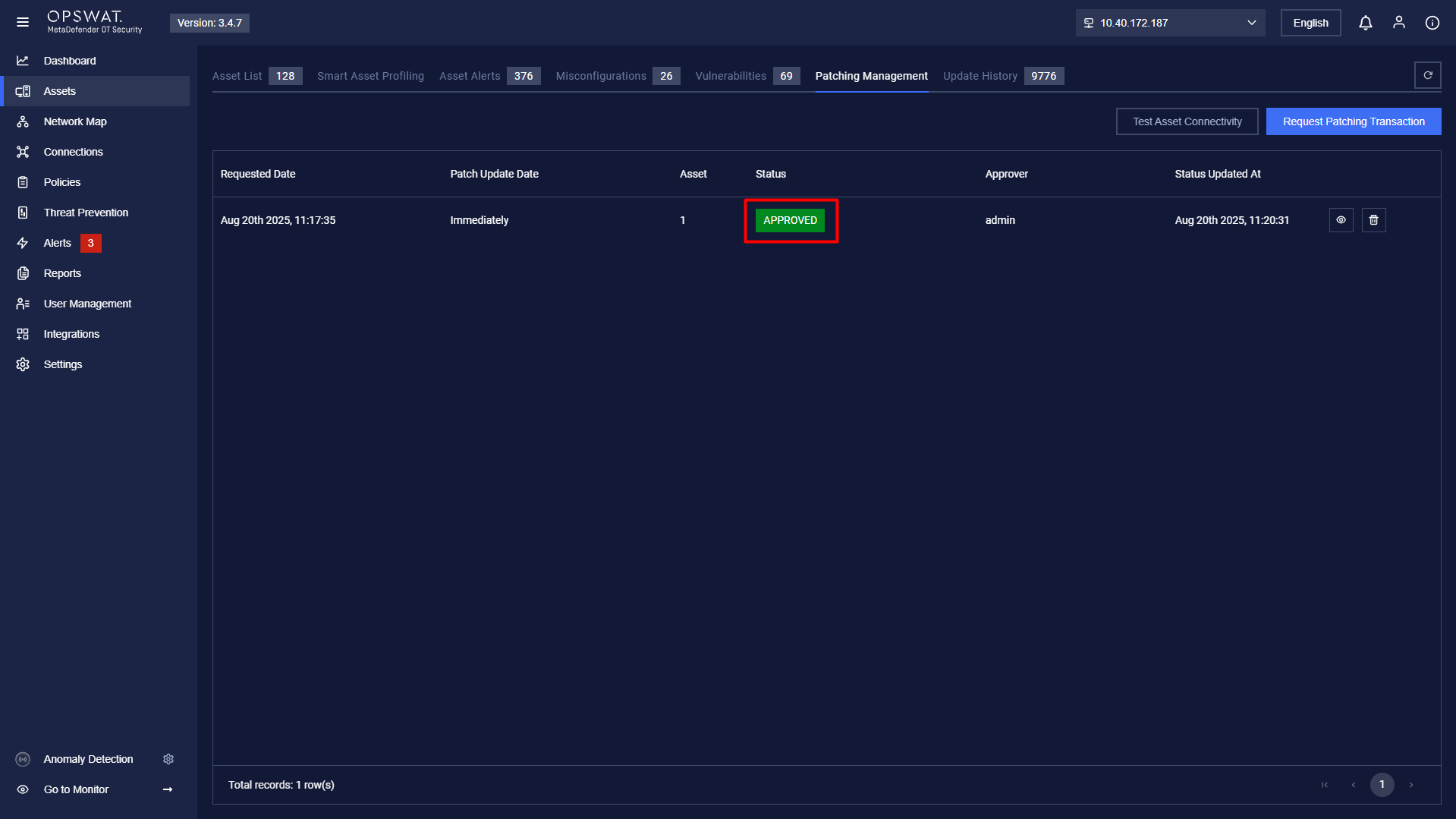Click the Connections sidebar icon

coord(23,152)
